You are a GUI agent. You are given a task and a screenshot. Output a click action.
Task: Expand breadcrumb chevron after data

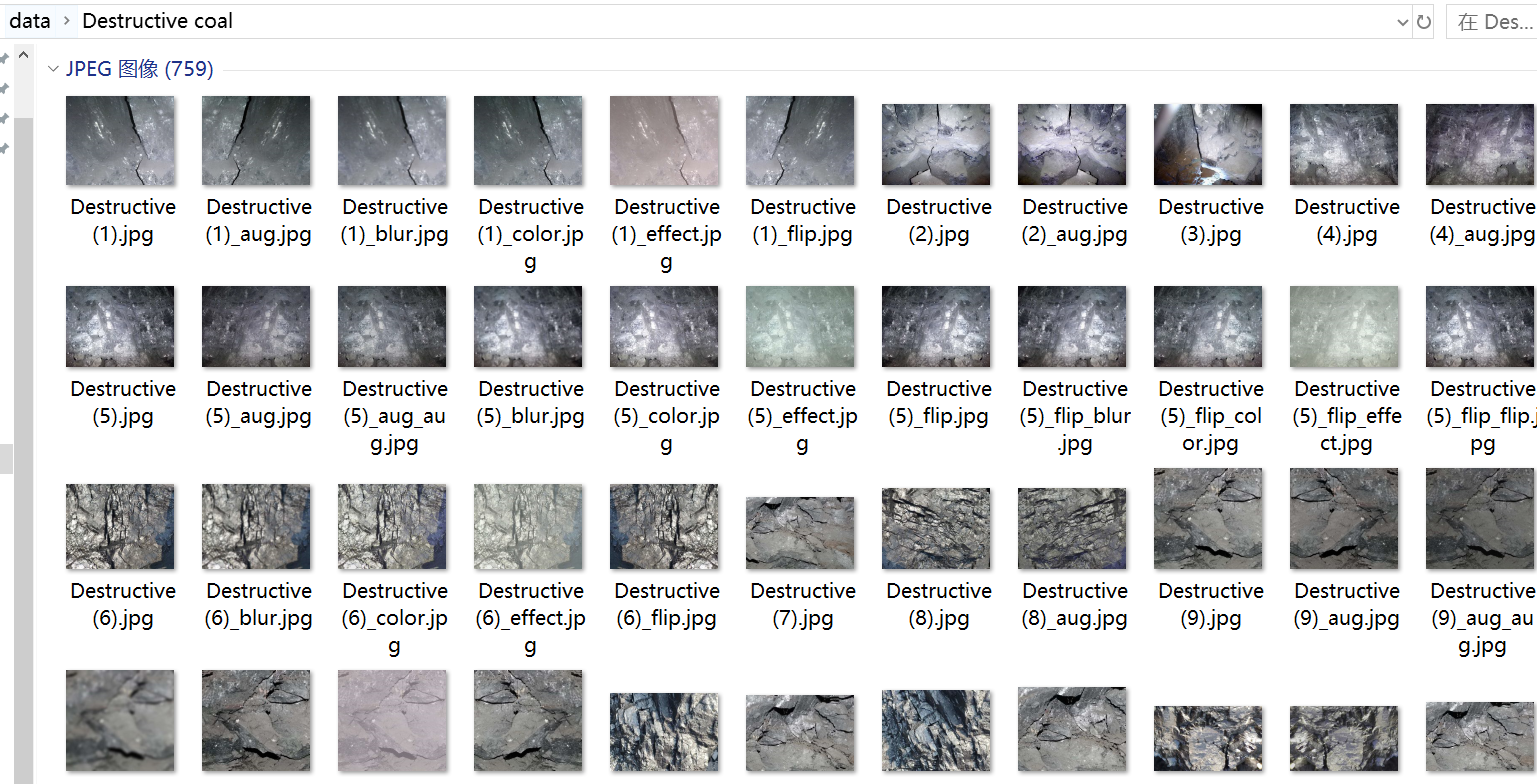(66, 21)
